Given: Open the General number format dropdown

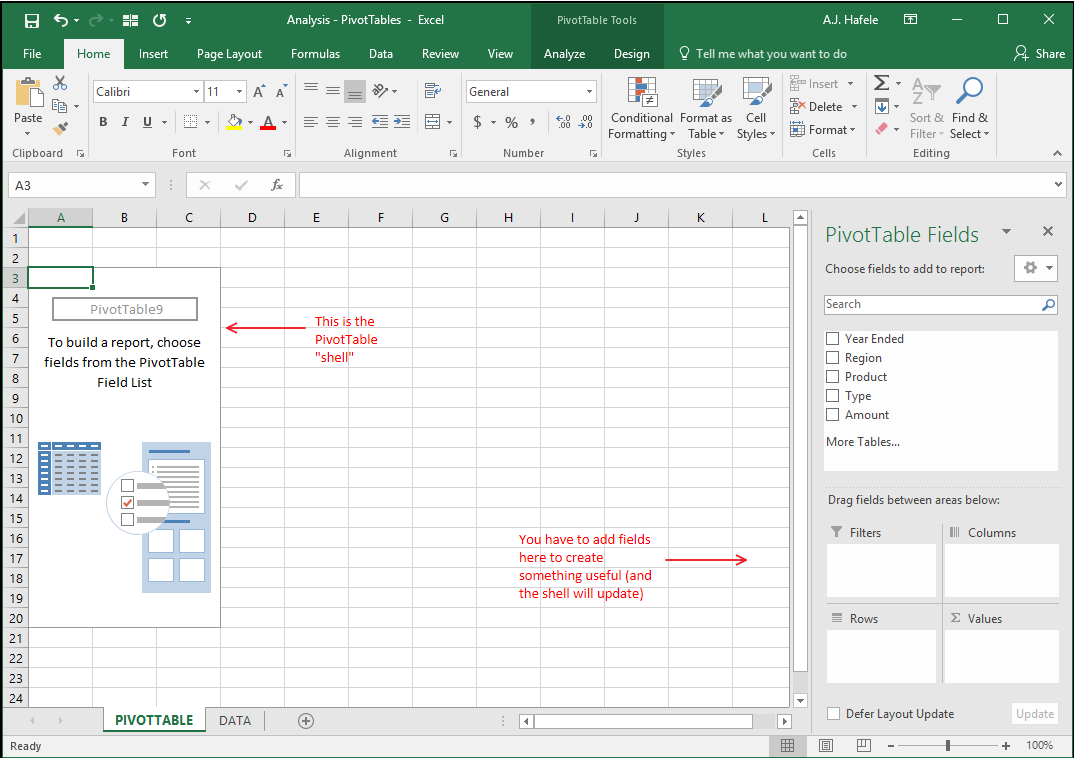Looking at the screenshot, I should point(589,91).
